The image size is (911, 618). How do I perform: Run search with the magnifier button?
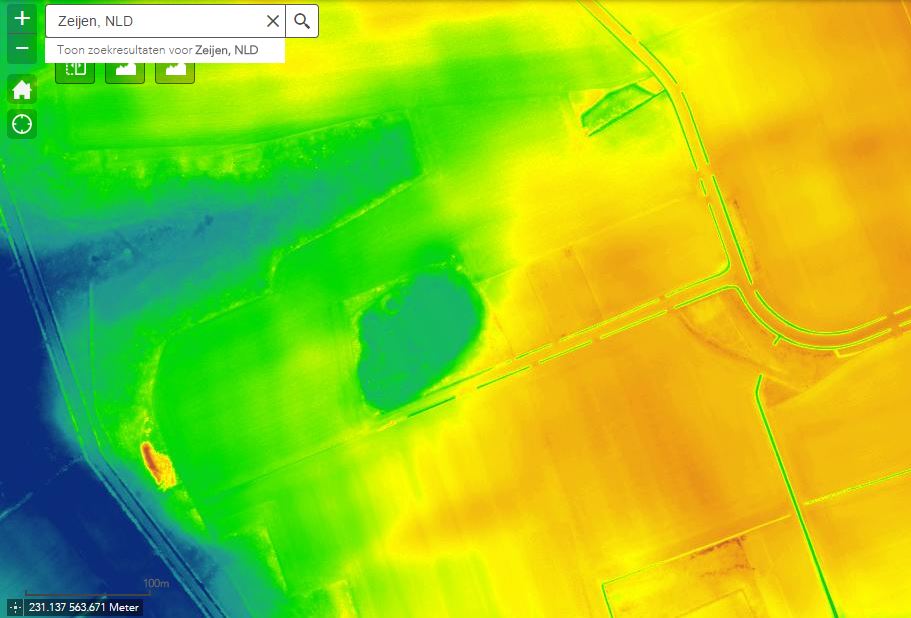[x=302, y=21]
